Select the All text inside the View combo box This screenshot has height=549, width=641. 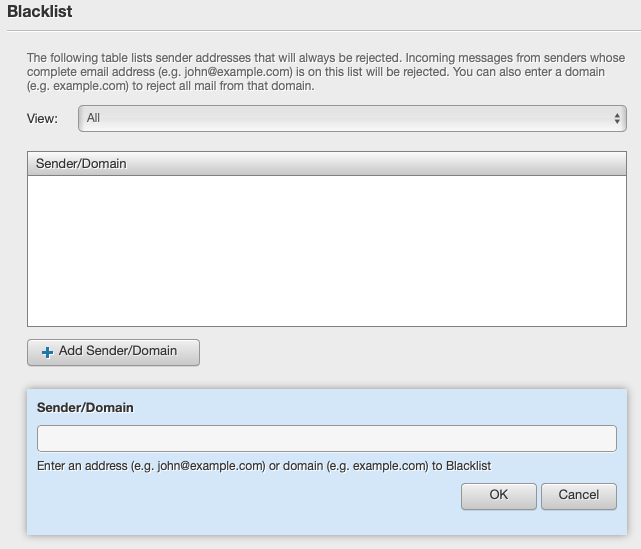point(93,118)
